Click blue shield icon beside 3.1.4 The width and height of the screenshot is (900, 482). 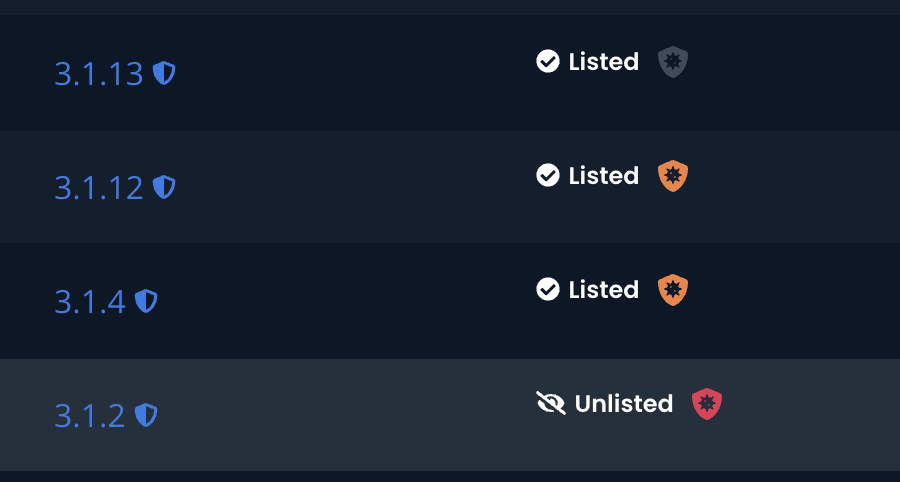147,301
